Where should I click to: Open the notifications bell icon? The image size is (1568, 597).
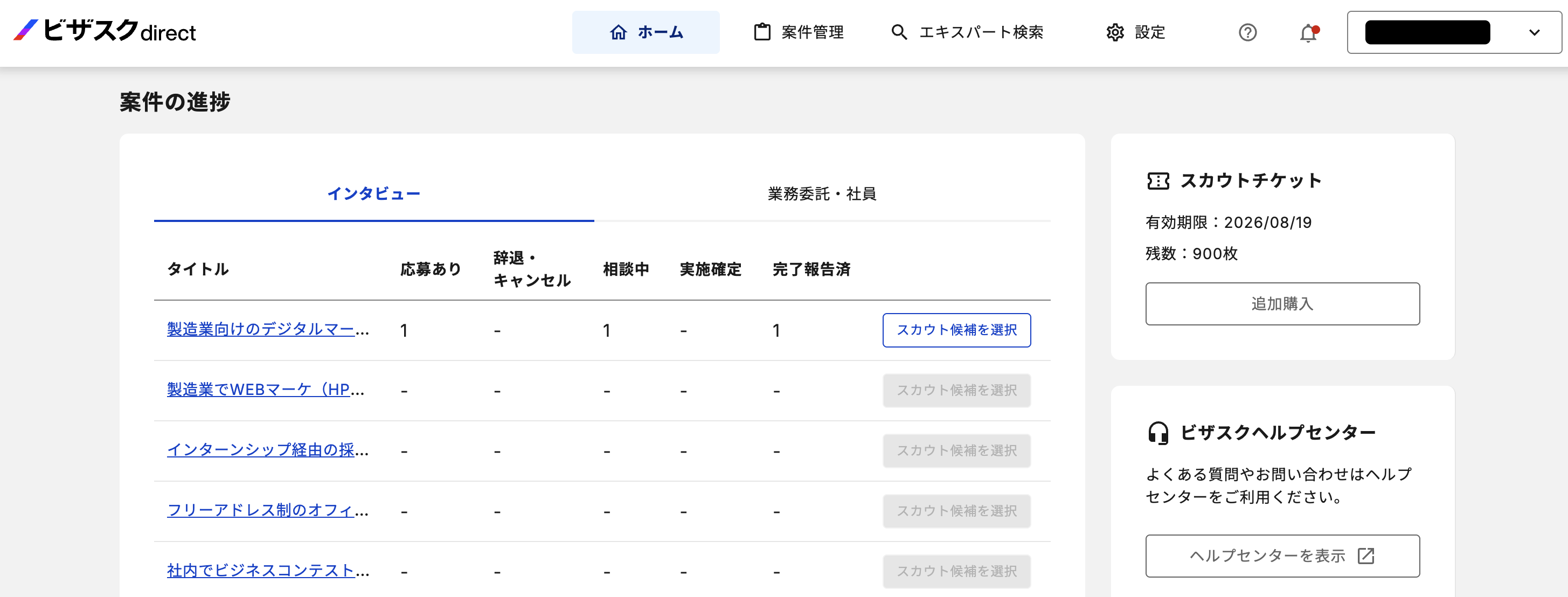(x=1309, y=33)
